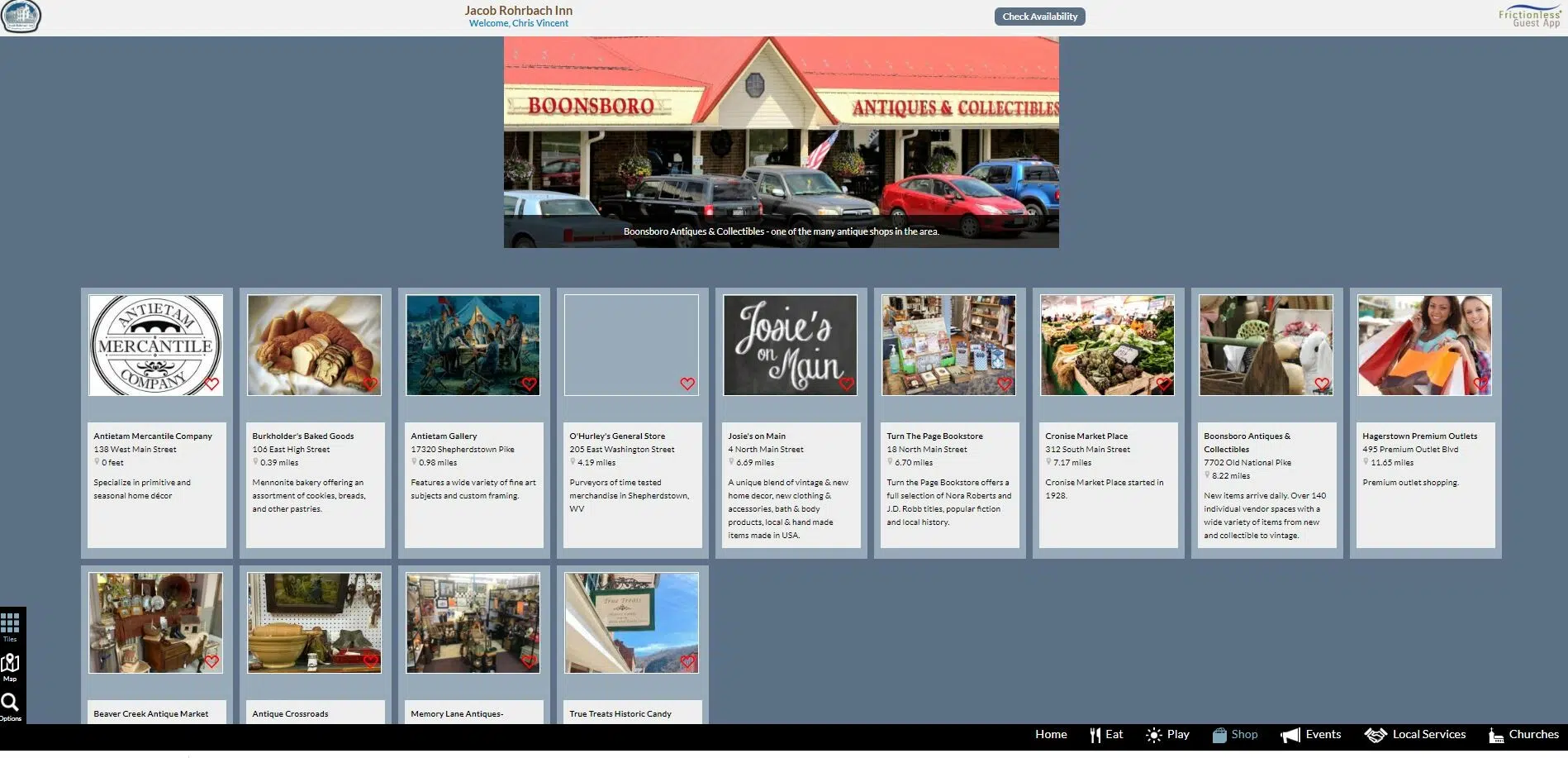This screenshot has height=758, width=1568.
Task: Click the Frictionless Guest App logo
Action: (x=1529, y=17)
